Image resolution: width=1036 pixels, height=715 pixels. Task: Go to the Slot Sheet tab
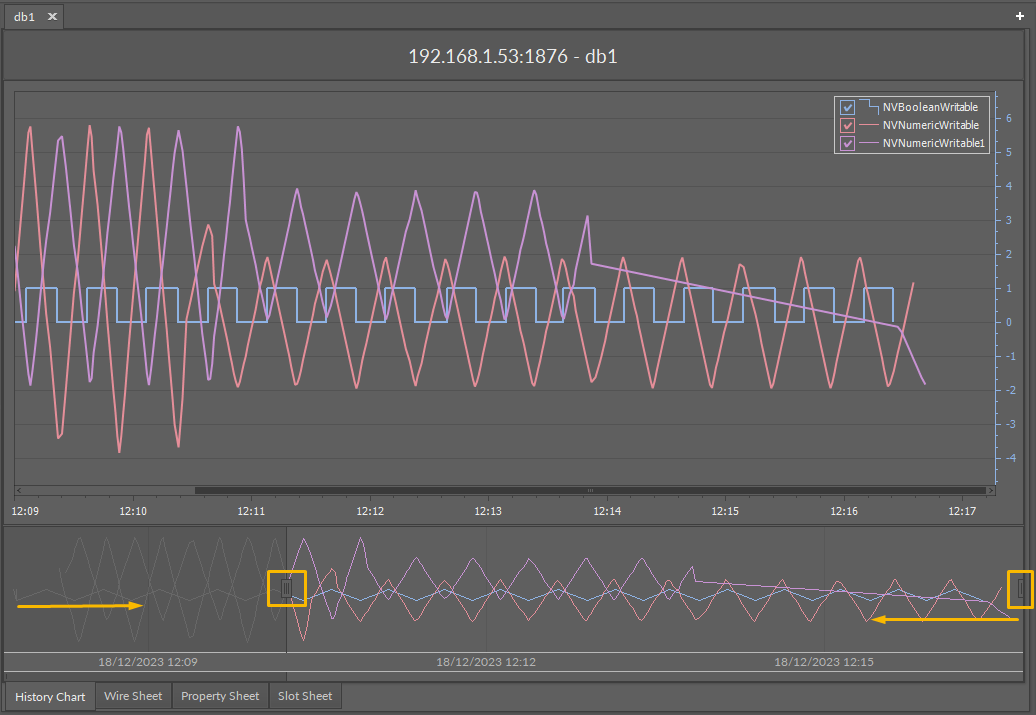305,696
